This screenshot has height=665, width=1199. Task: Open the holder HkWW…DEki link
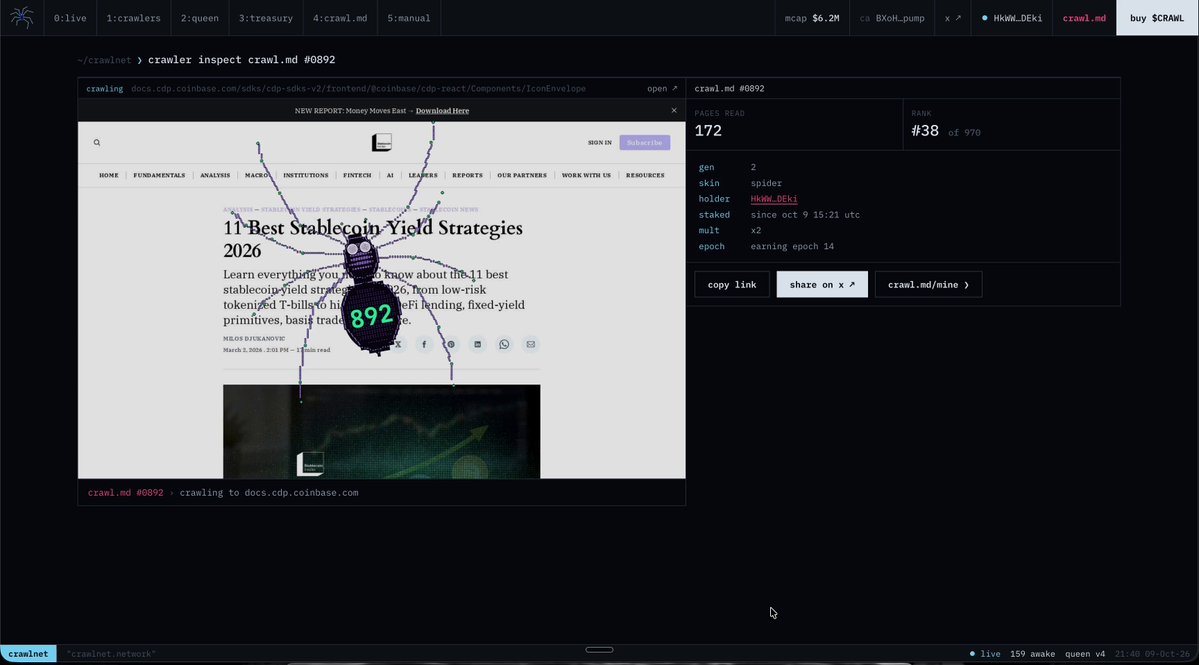774,199
